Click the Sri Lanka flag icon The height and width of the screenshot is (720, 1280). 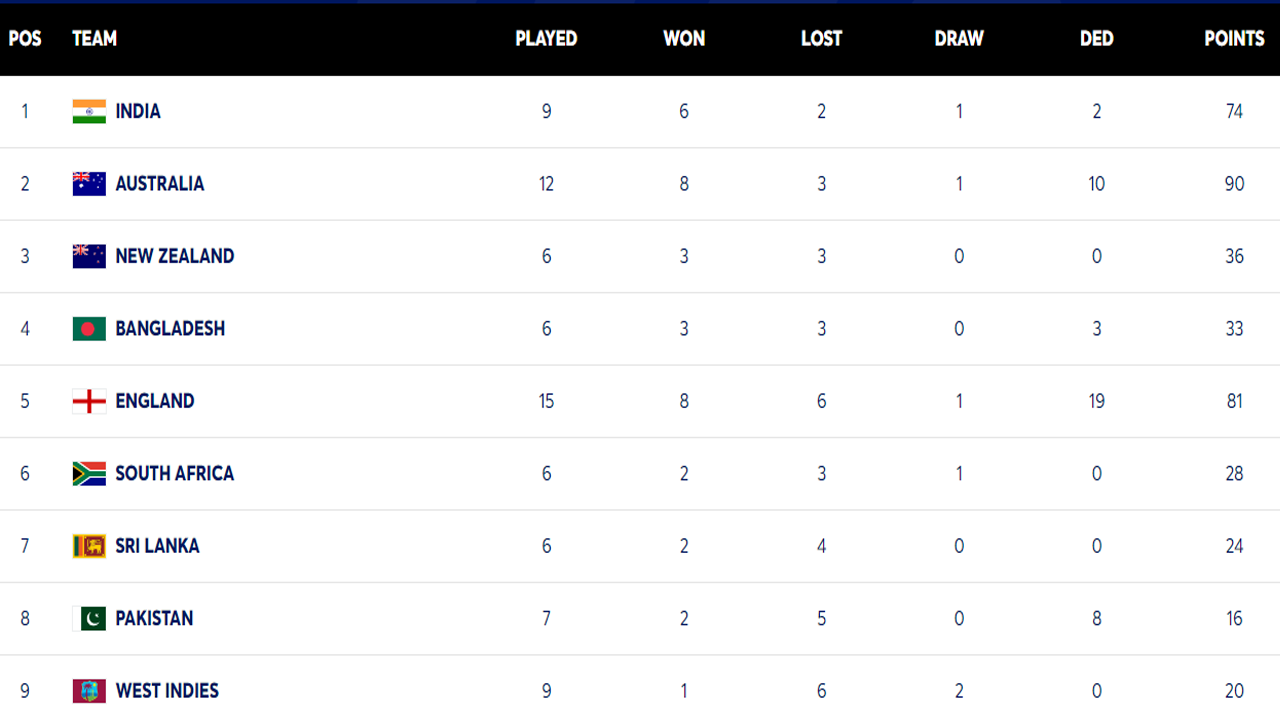point(89,546)
